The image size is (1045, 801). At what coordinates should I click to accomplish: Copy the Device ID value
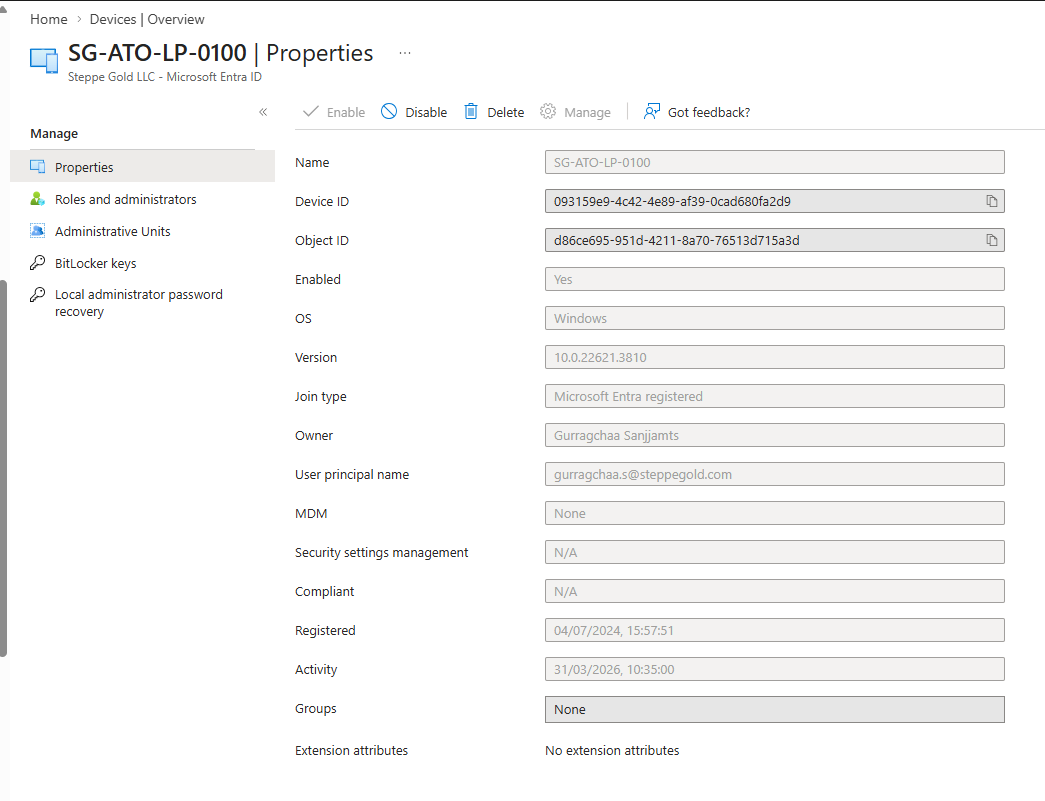tap(992, 201)
